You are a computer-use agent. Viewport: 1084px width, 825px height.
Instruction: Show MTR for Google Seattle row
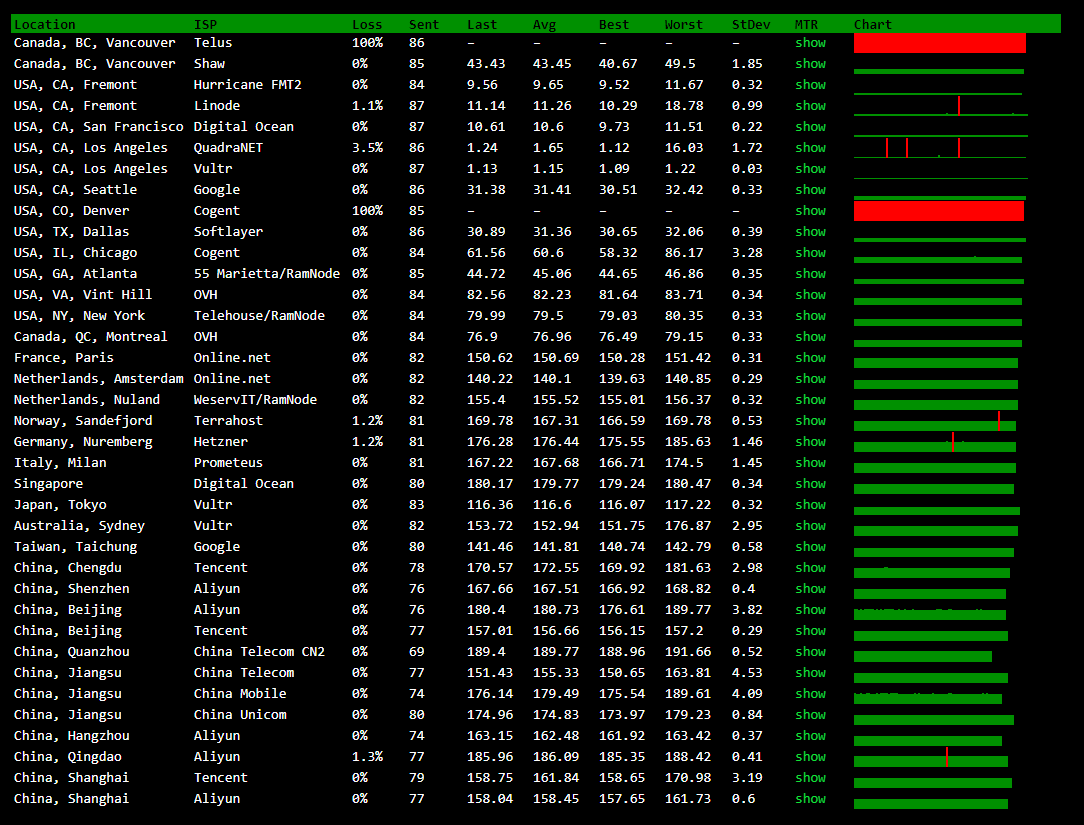(810, 189)
